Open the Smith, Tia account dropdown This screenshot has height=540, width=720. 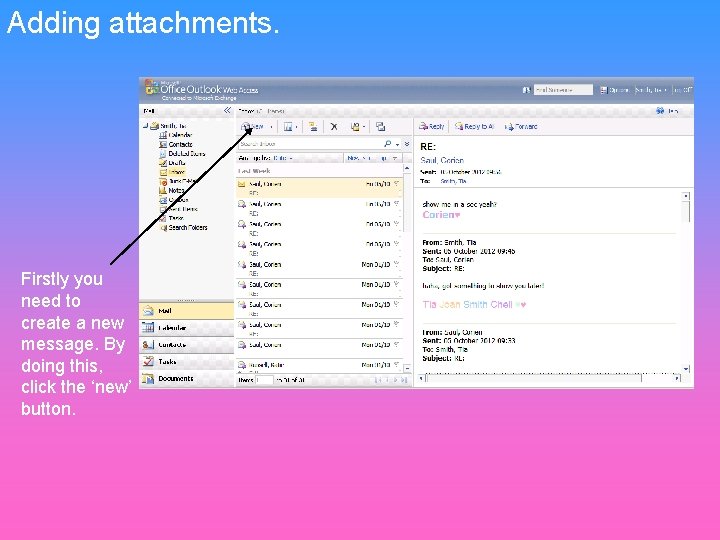coord(651,90)
